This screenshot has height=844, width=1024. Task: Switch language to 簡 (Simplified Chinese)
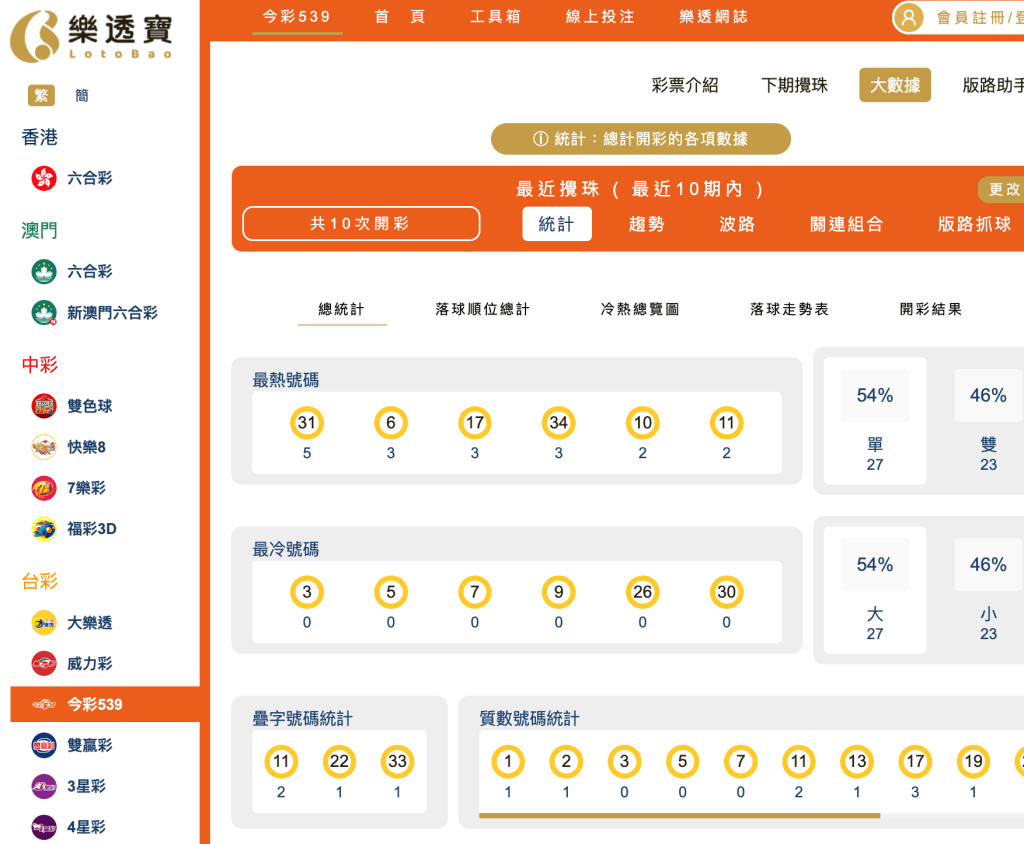point(81,95)
